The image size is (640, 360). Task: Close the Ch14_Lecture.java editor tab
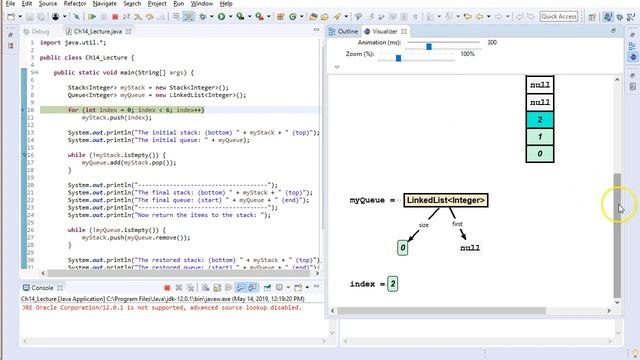coord(129,31)
